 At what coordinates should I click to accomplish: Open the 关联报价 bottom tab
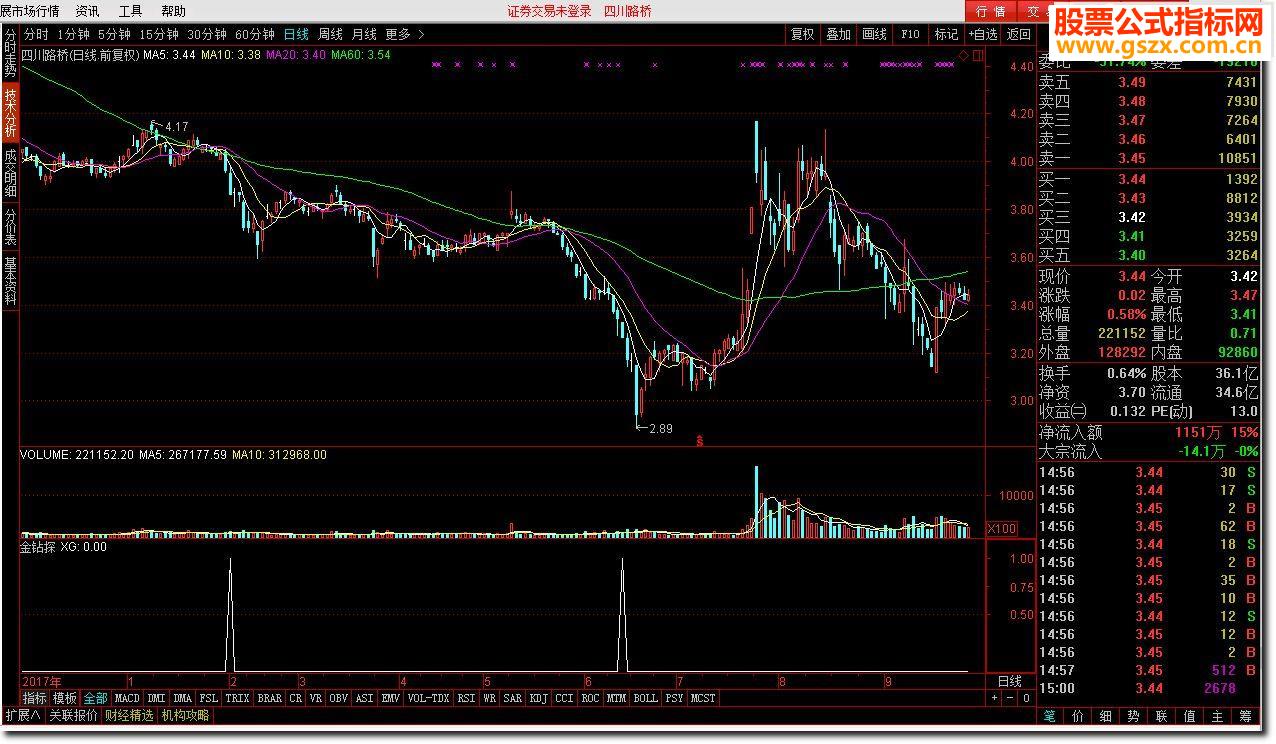tap(73, 715)
